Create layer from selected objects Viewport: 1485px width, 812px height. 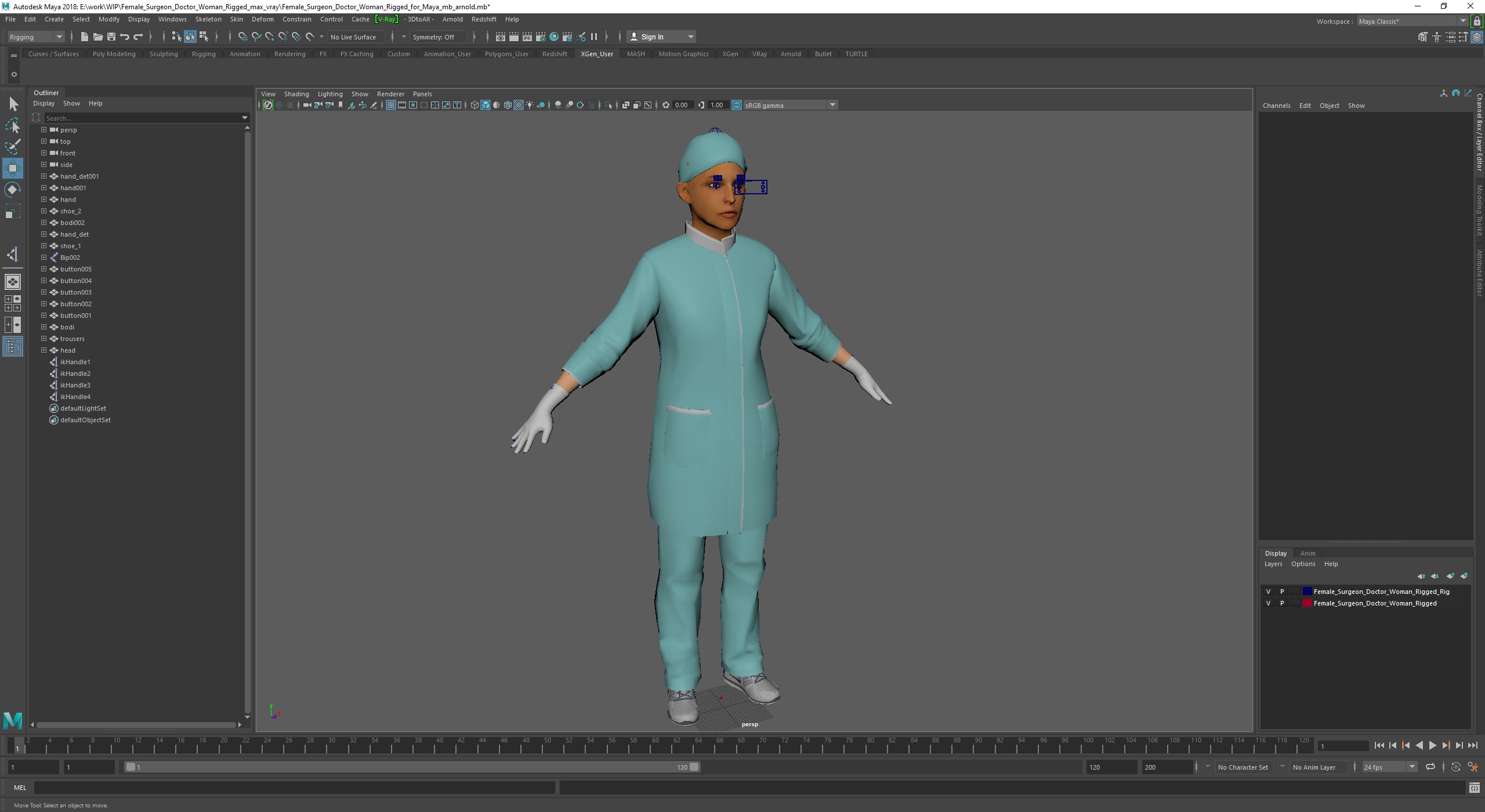(x=1464, y=576)
